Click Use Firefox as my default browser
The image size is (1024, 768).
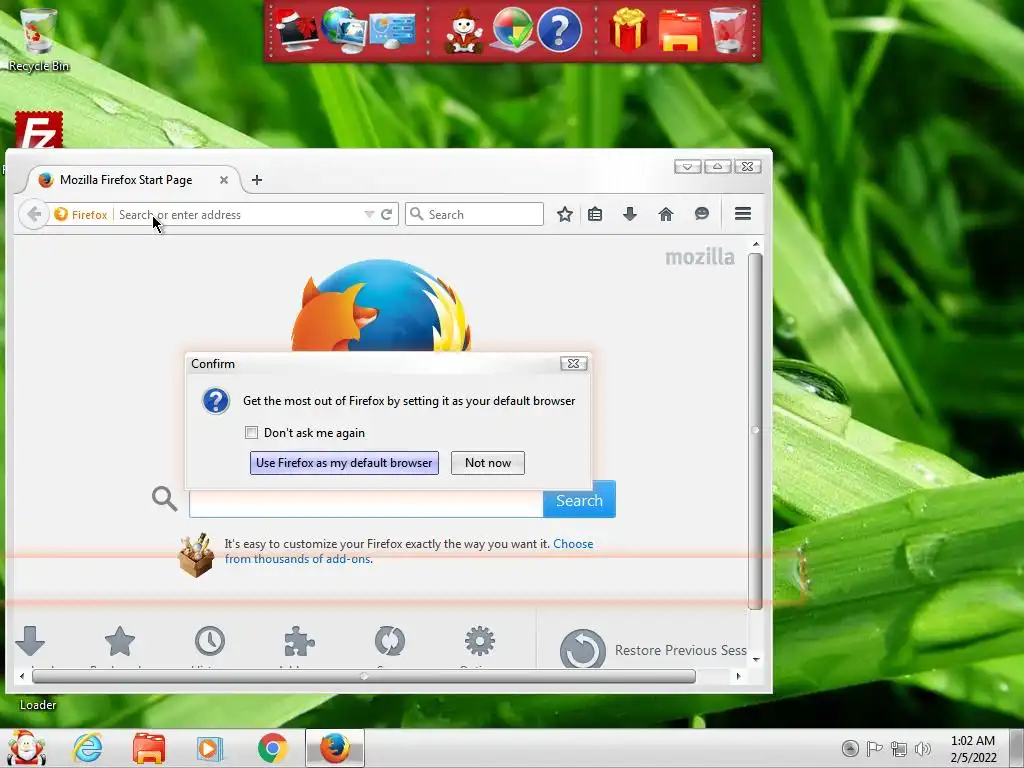[x=344, y=463]
